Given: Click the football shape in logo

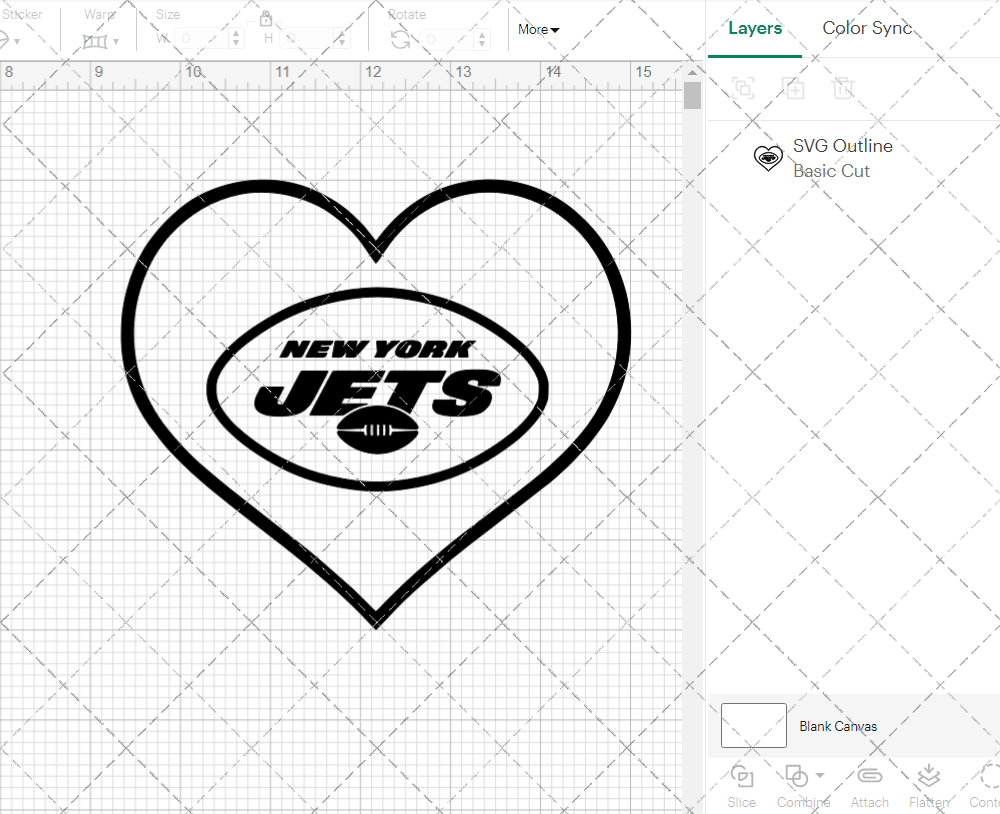Looking at the screenshot, I should [378, 430].
